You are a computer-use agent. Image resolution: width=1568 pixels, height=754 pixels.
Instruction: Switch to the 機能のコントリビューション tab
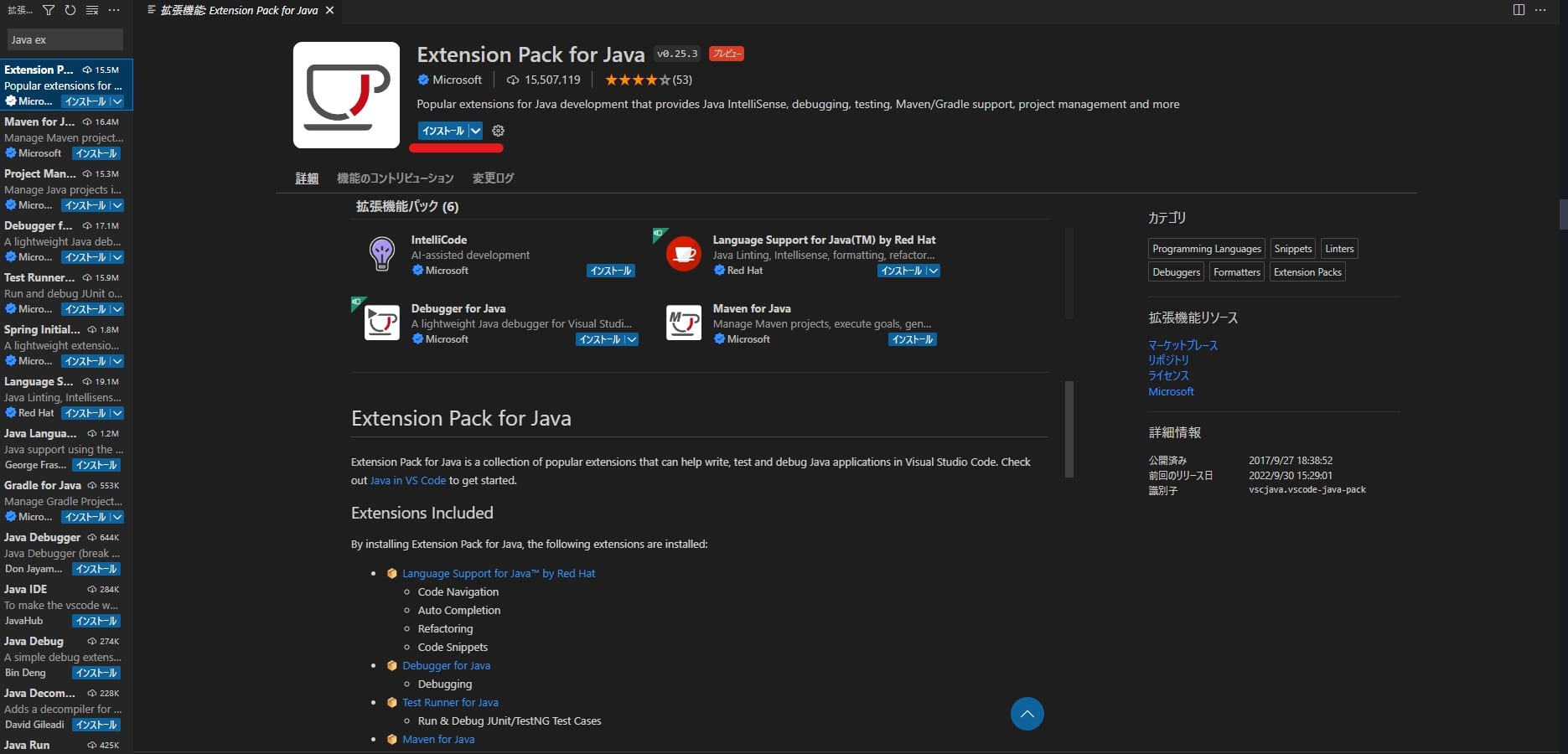(x=395, y=178)
